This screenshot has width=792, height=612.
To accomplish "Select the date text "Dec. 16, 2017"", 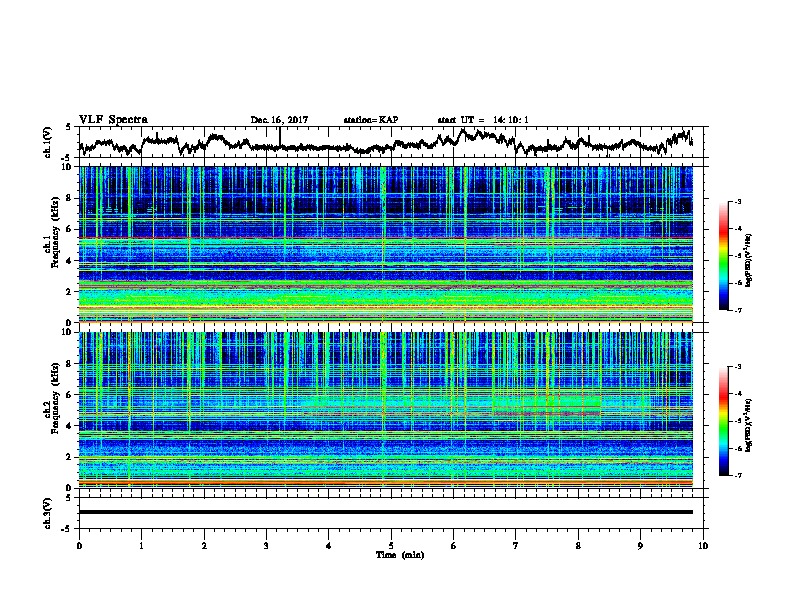I will (279, 120).
